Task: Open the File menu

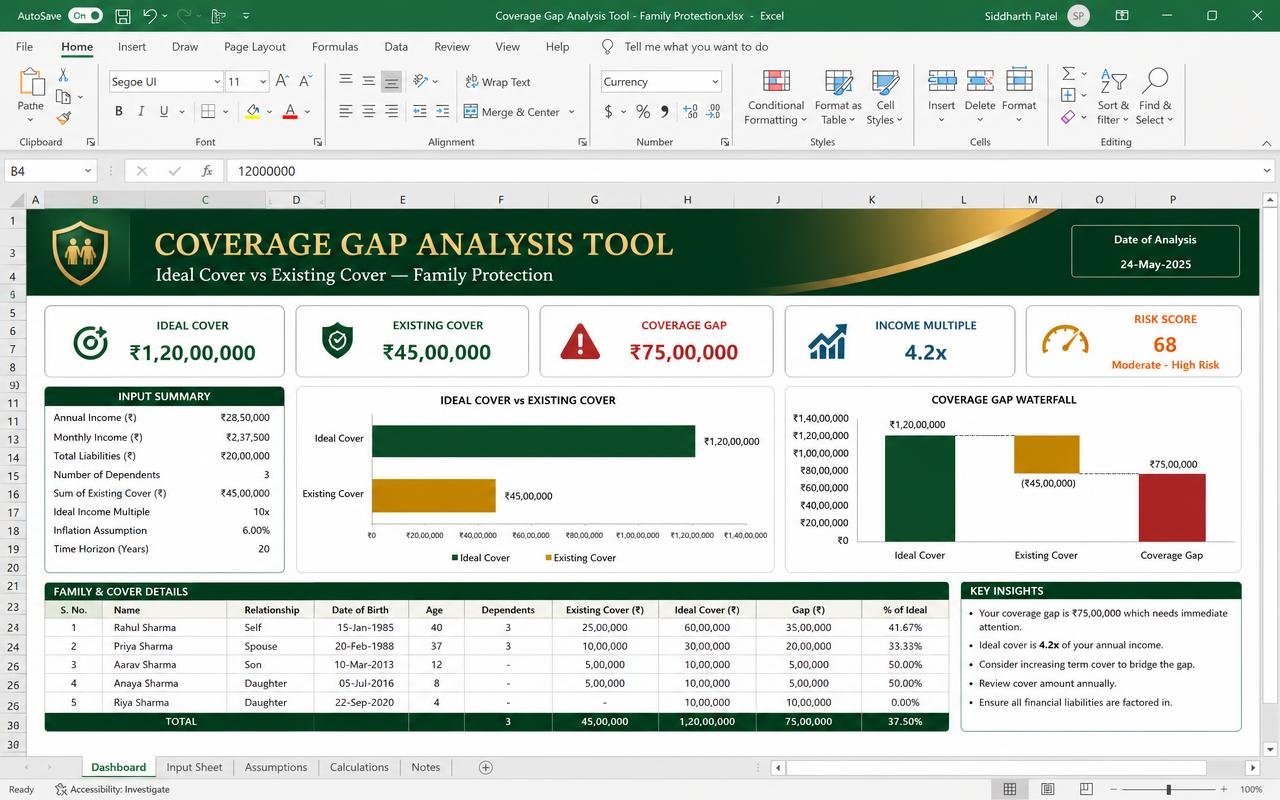Action: coord(24,47)
